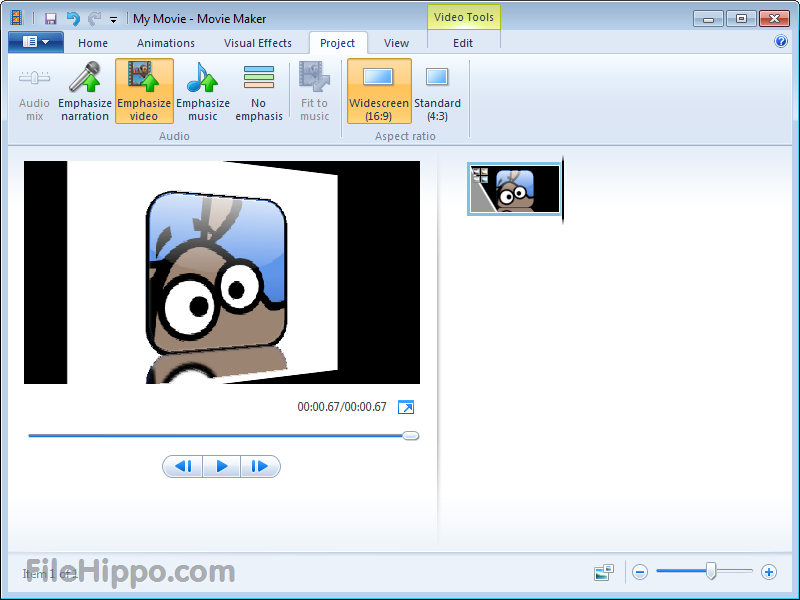Zoom in the time scale
Image resolution: width=800 pixels, height=600 pixels.
[x=769, y=572]
